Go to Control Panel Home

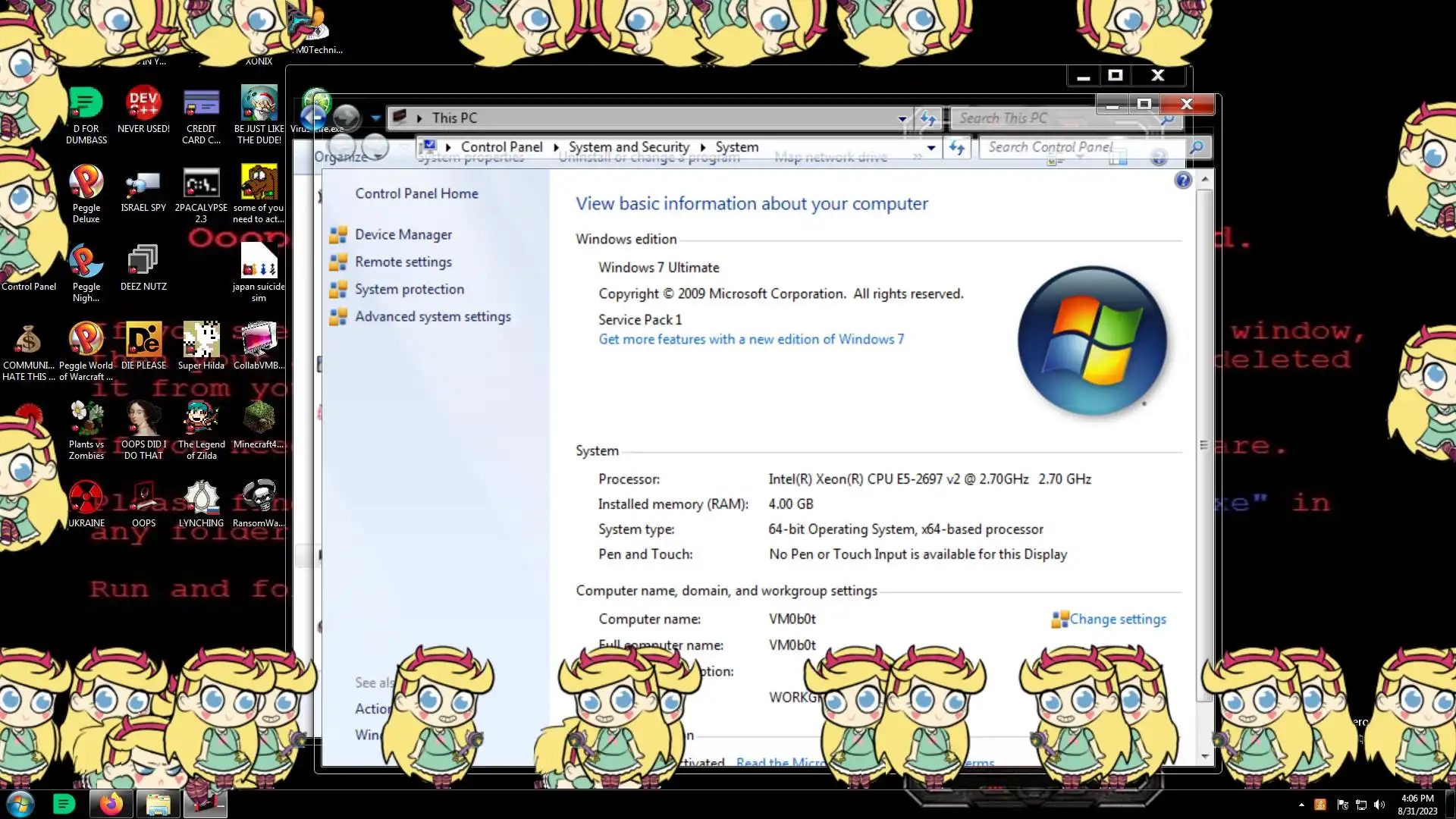[416, 194]
